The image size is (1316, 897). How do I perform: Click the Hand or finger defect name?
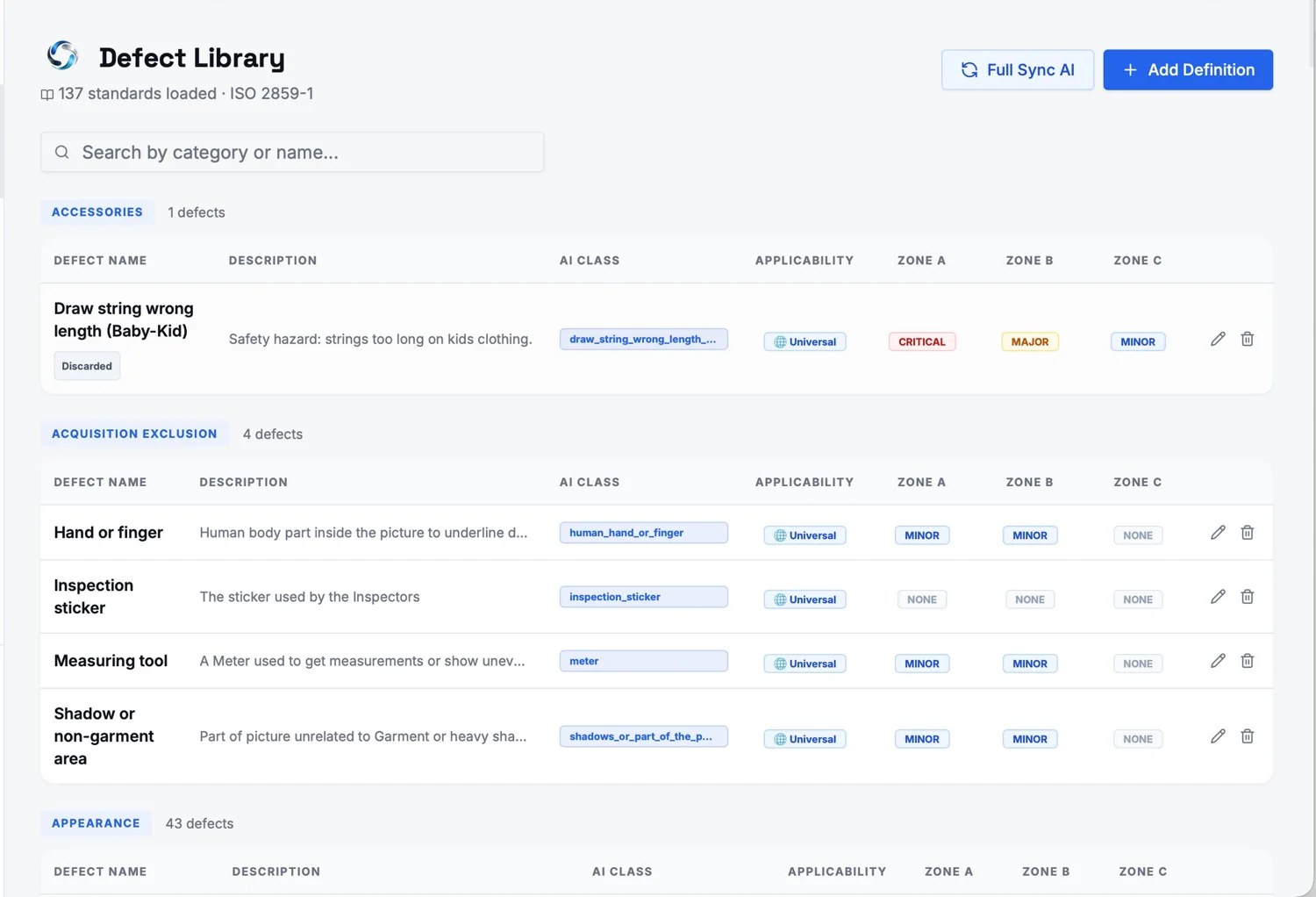[x=109, y=532]
